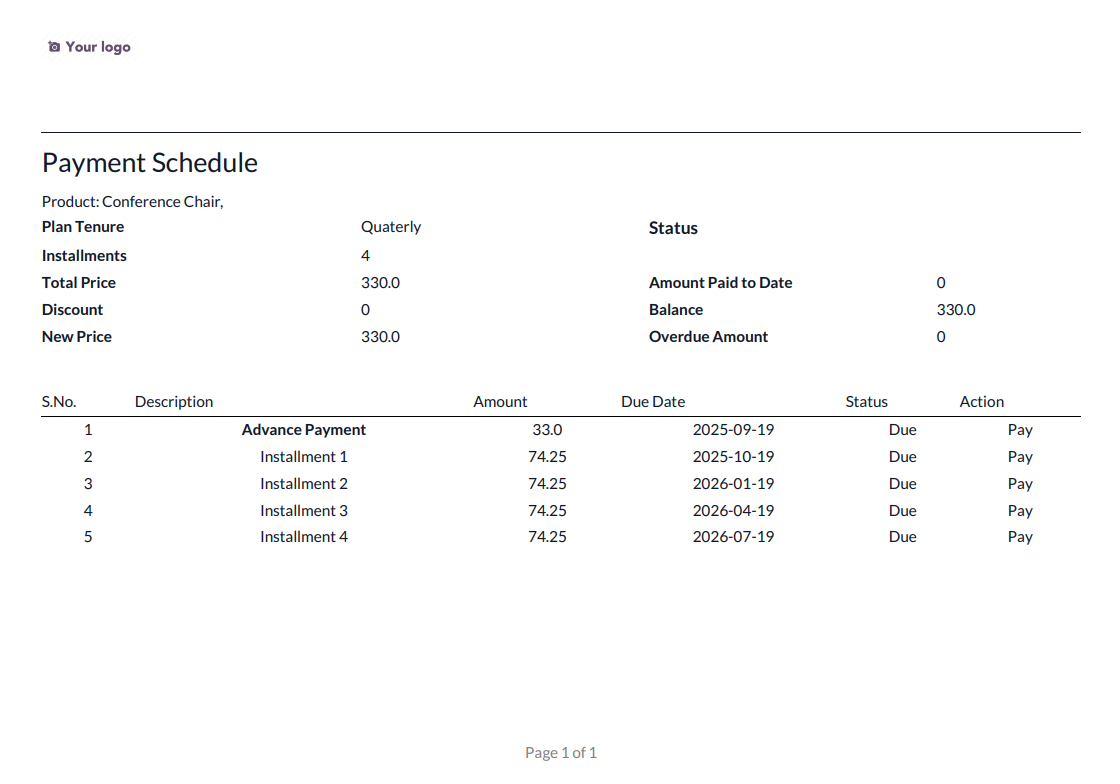The height and width of the screenshot is (784, 1120).
Task: Click Pay for Installment 1 row
Action: (x=1020, y=457)
